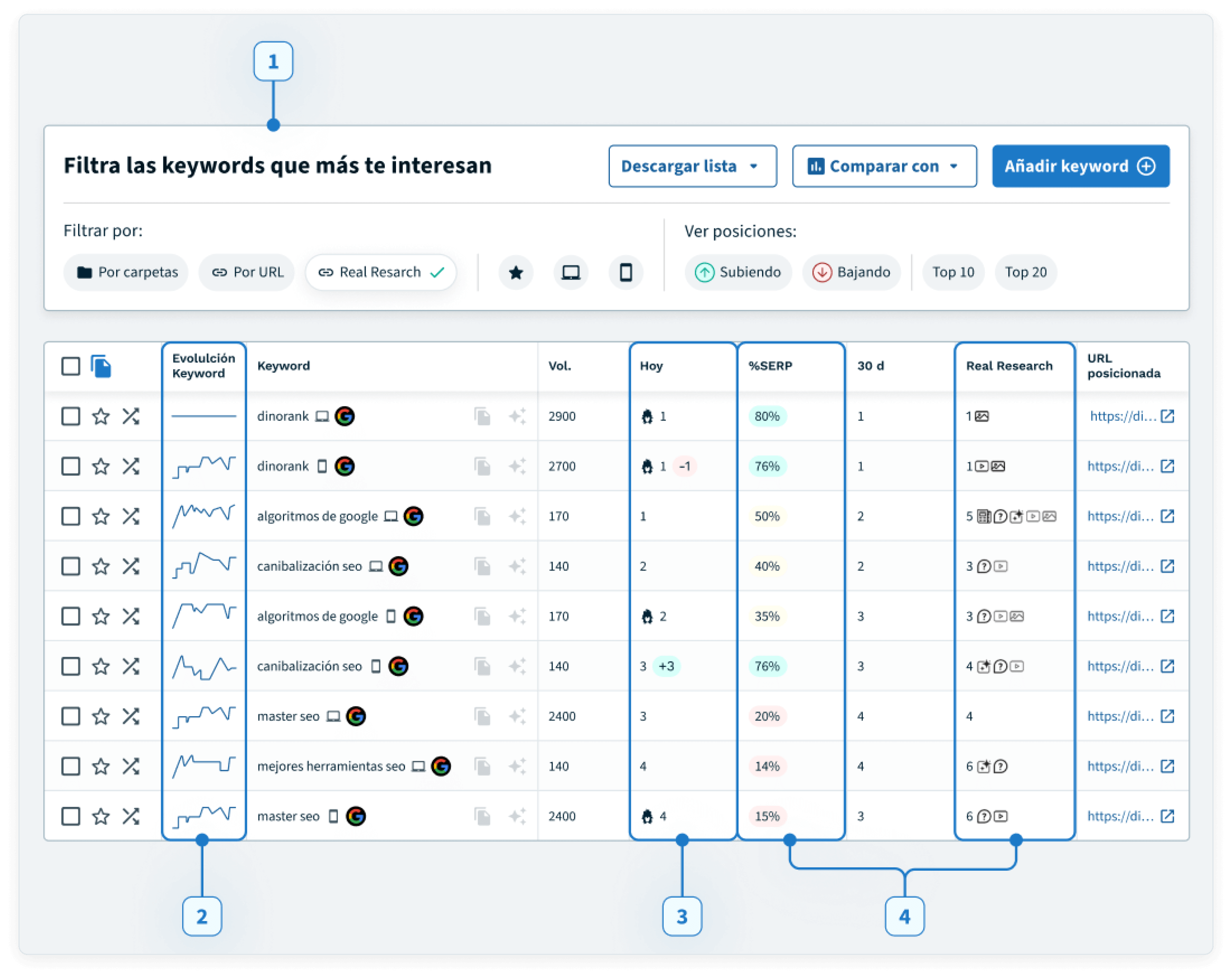This screenshot has height=978, width=1232.
Task: Copy the canibalización seo mobile keyword
Action: point(483,666)
